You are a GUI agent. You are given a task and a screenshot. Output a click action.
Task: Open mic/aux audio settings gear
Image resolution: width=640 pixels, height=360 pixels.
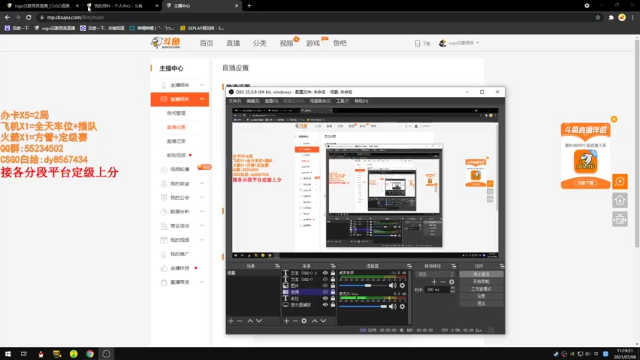pos(402,307)
